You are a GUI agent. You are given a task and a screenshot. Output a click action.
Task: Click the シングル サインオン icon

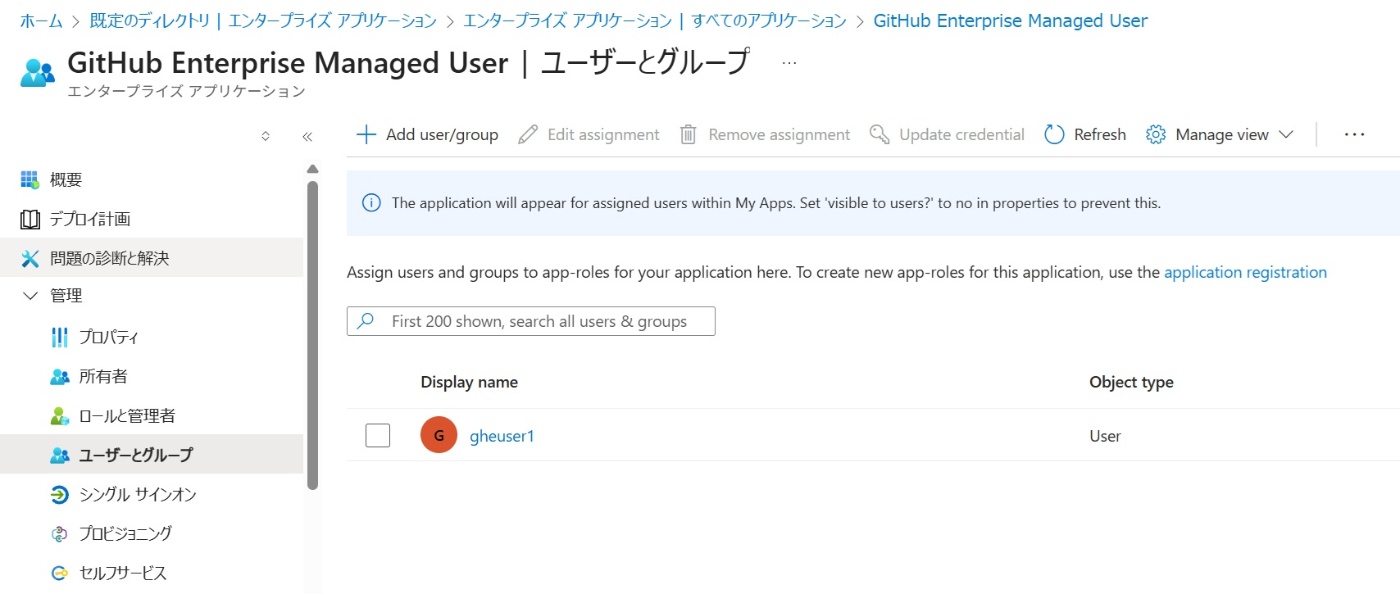coord(60,494)
